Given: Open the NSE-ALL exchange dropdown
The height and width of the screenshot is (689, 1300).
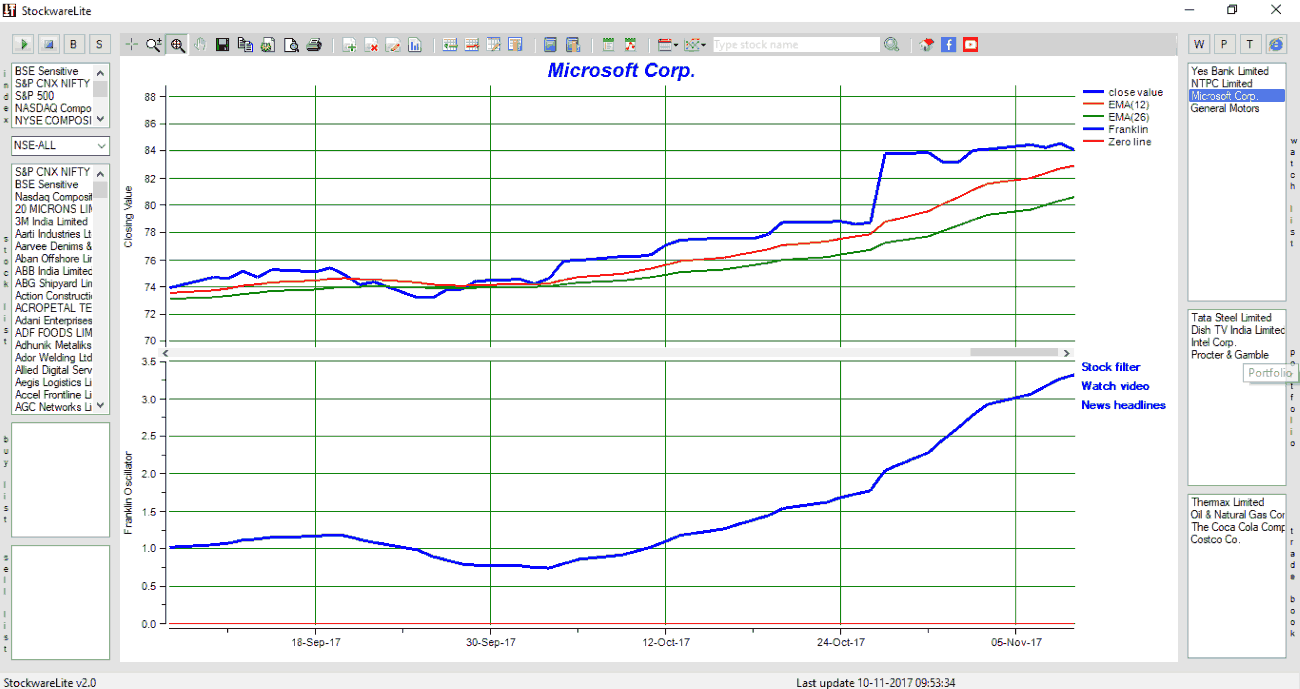Looking at the screenshot, I should tap(60, 145).
